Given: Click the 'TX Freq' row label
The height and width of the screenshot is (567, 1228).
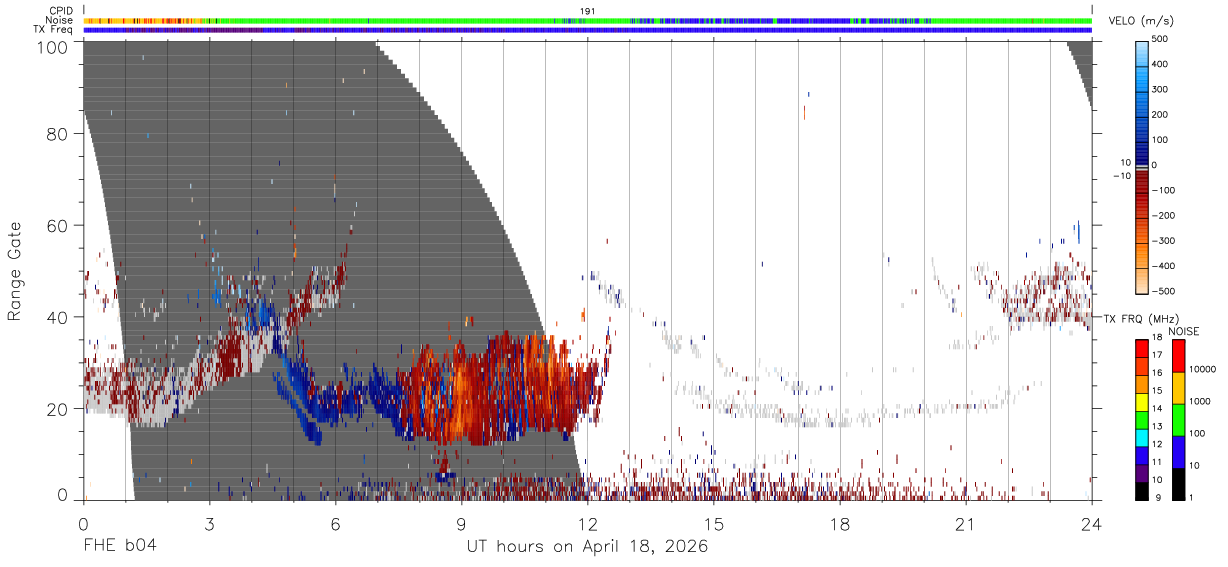Looking at the screenshot, I should (54, 30).
